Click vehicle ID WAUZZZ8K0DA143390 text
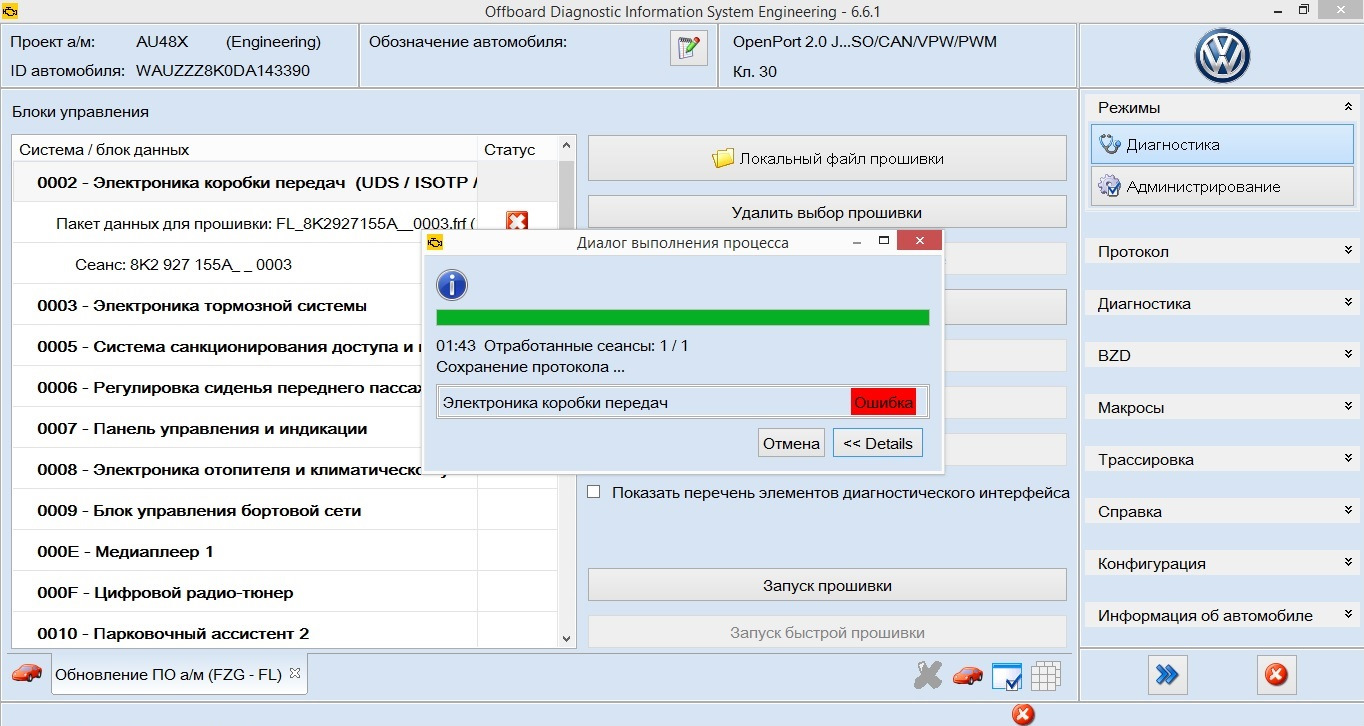The width and height of the screenshot is (1364, 726). [223, 71]
